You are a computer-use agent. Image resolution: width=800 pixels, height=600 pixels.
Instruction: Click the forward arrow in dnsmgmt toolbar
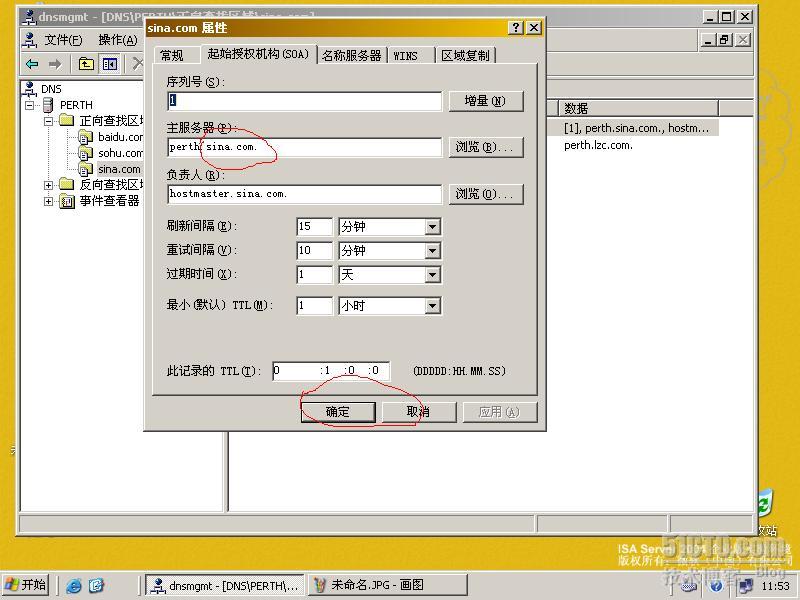click(55, 64)
